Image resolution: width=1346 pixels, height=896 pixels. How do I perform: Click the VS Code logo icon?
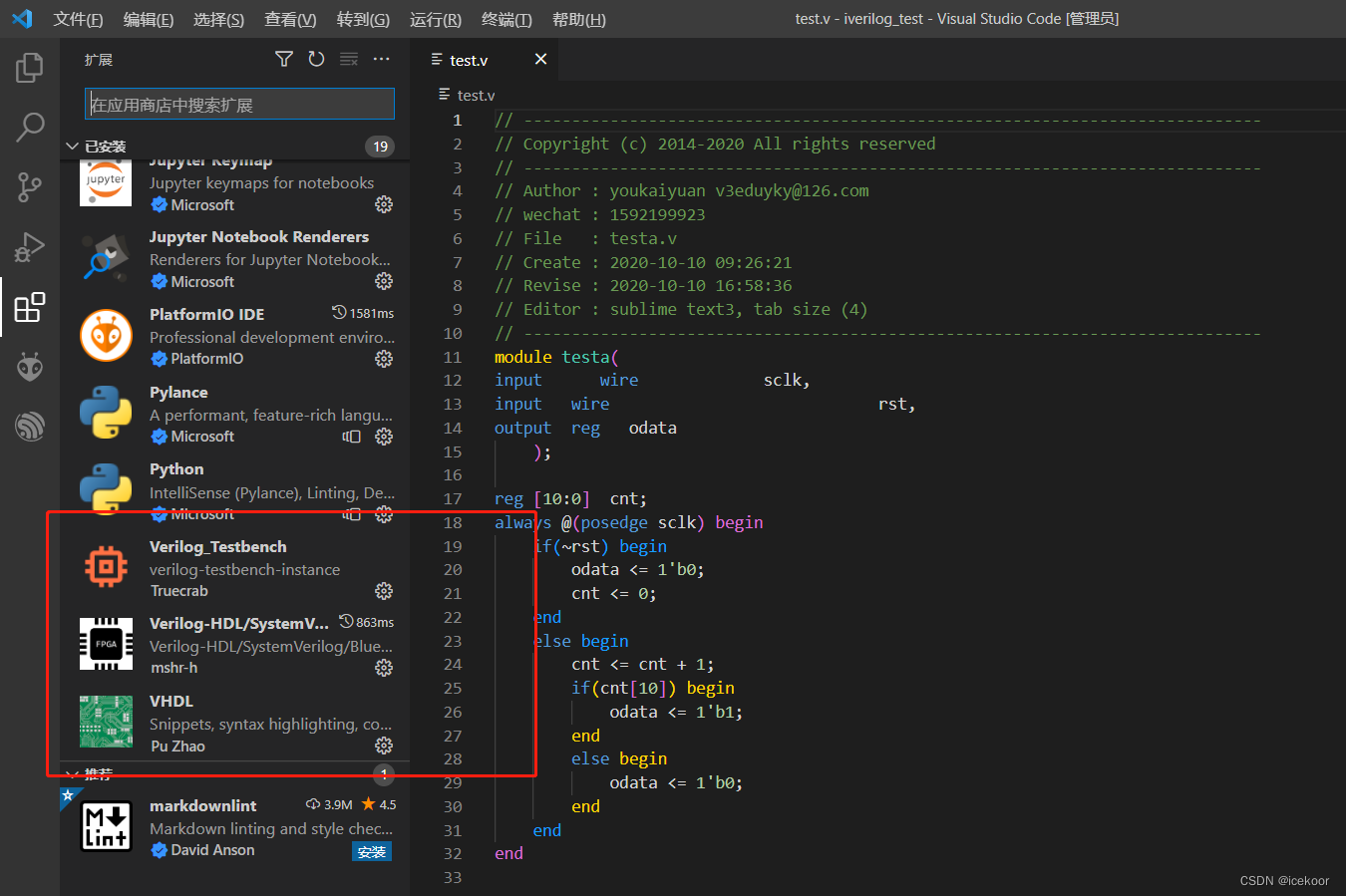tap(22, 19)
